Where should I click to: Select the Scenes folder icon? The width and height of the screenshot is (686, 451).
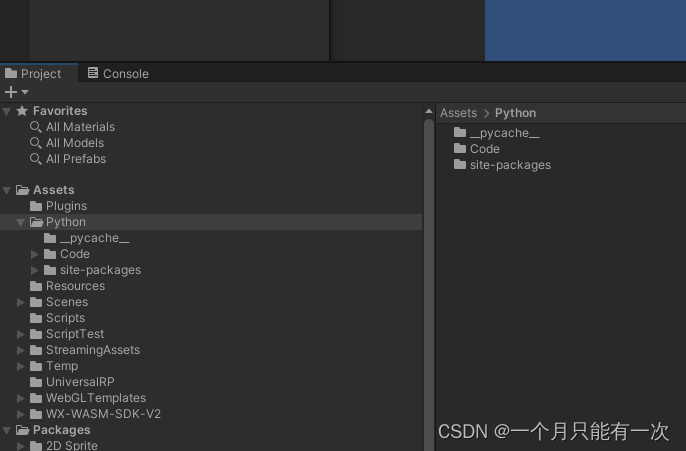[x=36, y=302]
